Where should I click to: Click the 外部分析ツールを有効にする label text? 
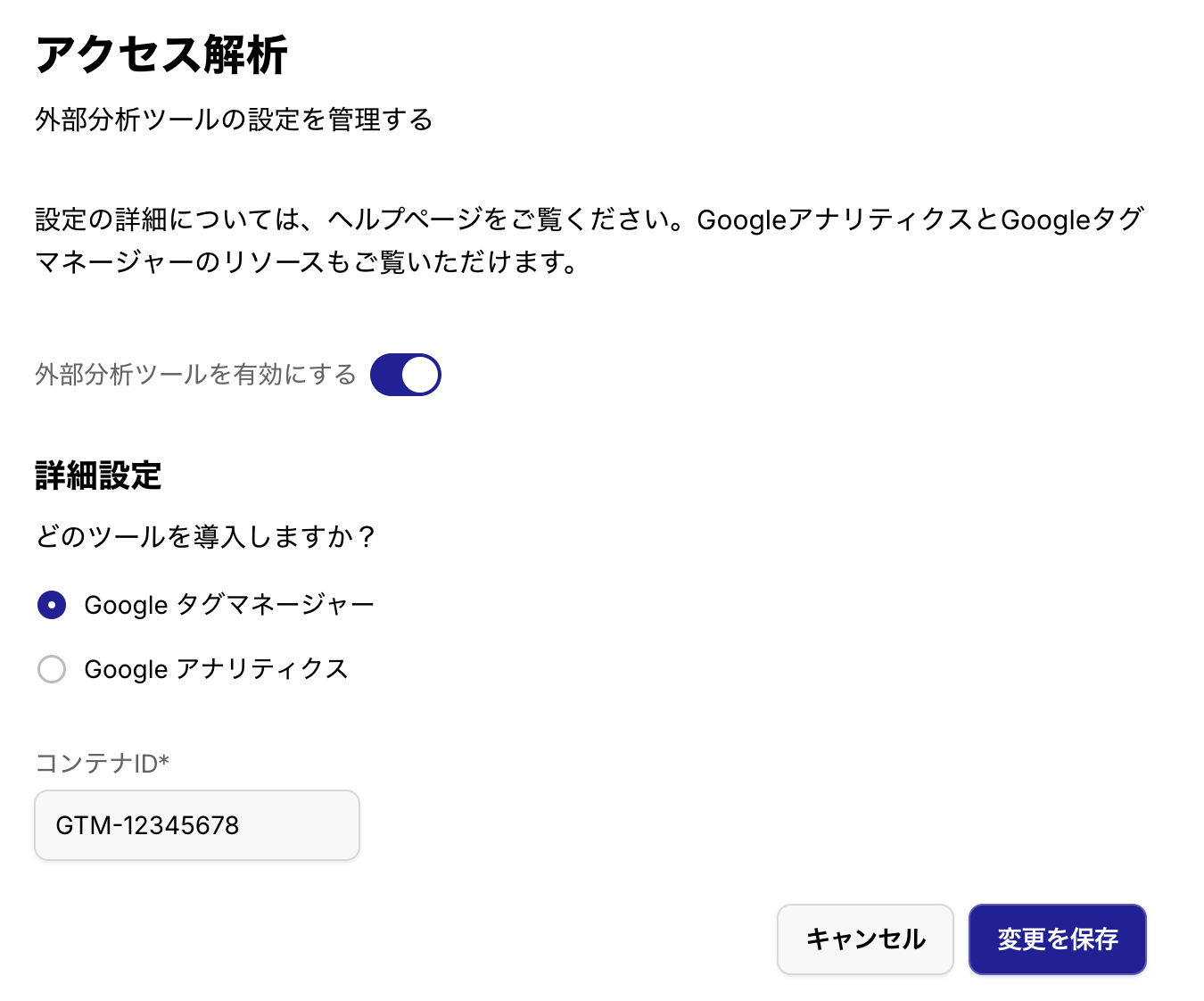(195, 375)
